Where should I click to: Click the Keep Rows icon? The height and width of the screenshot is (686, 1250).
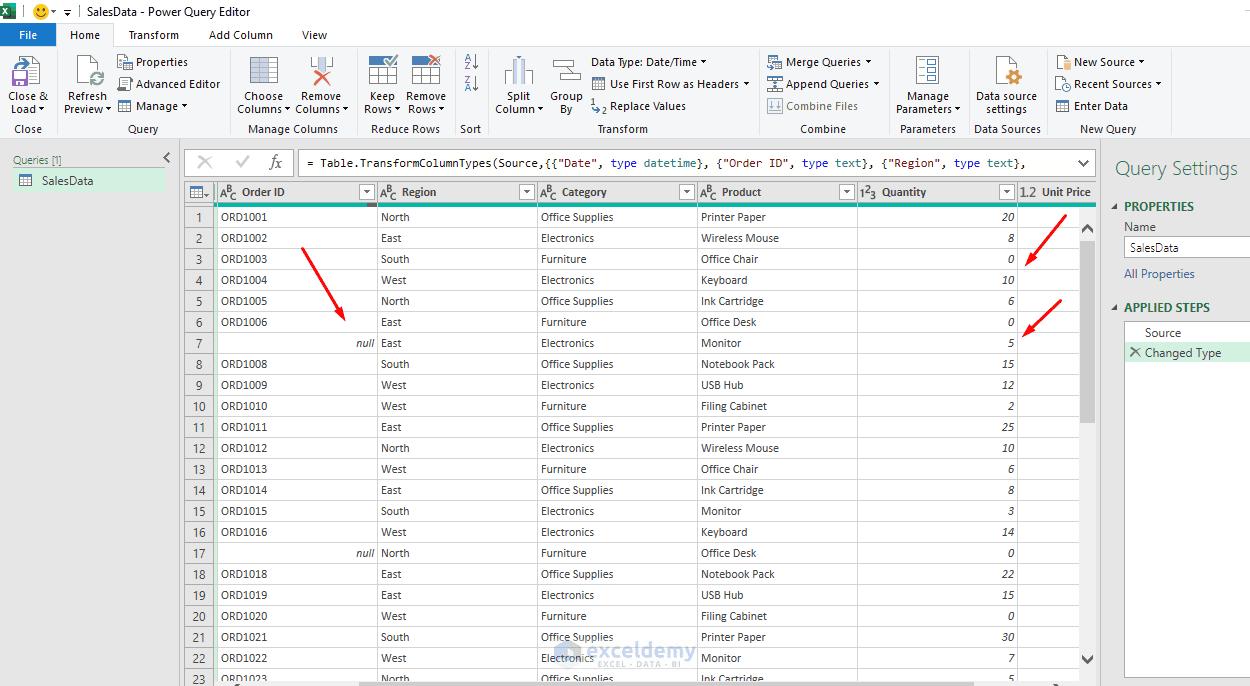click(383, 71)
